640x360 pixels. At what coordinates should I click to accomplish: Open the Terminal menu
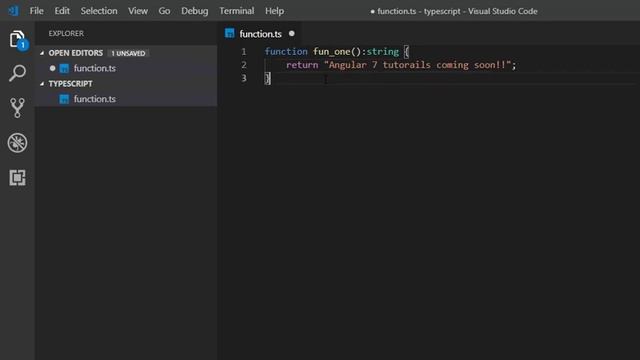(x=237, y=11)
